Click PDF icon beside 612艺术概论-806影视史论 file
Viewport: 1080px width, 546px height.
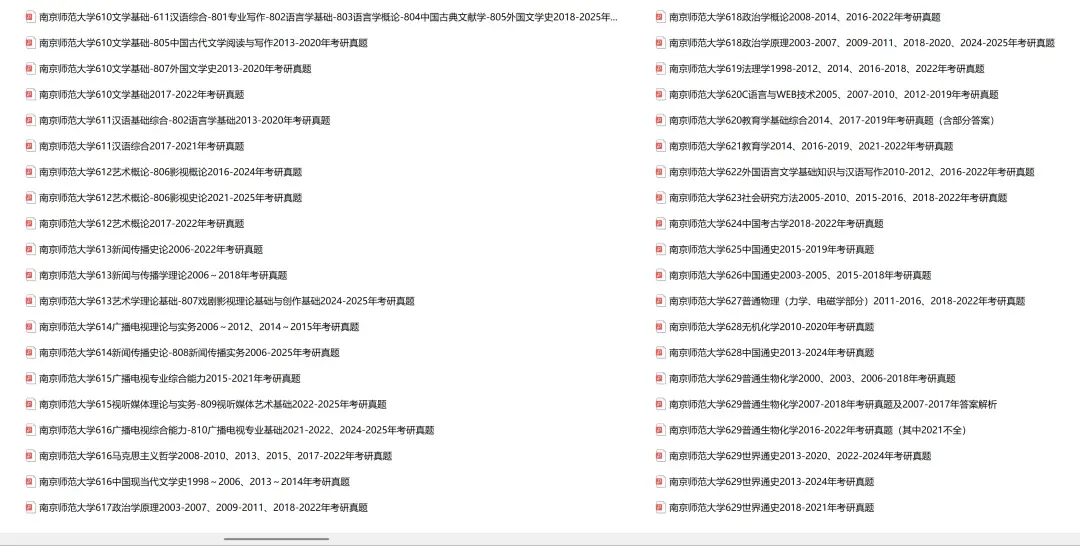[30, 198]
